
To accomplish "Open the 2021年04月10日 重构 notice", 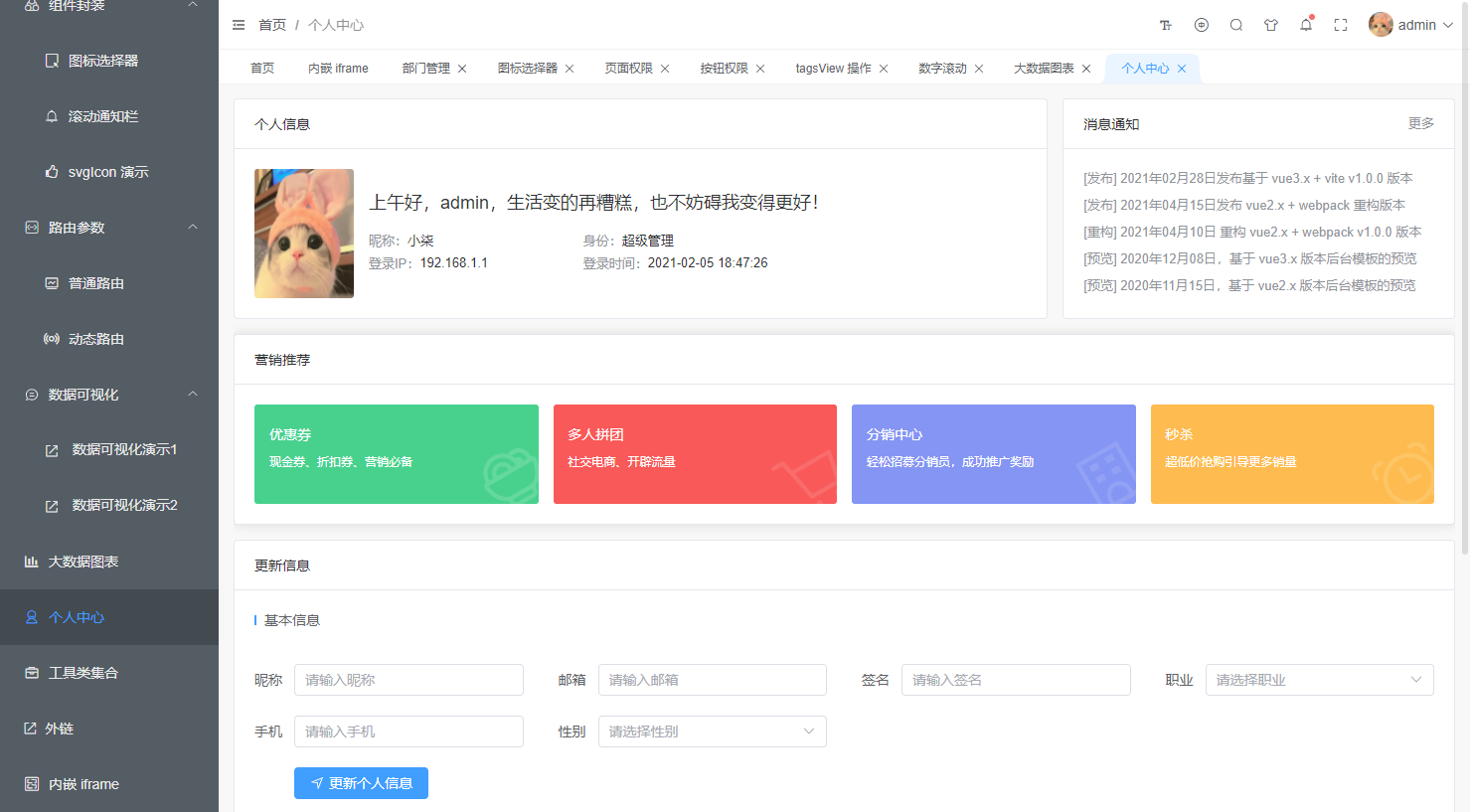I will click(1252, 232).
